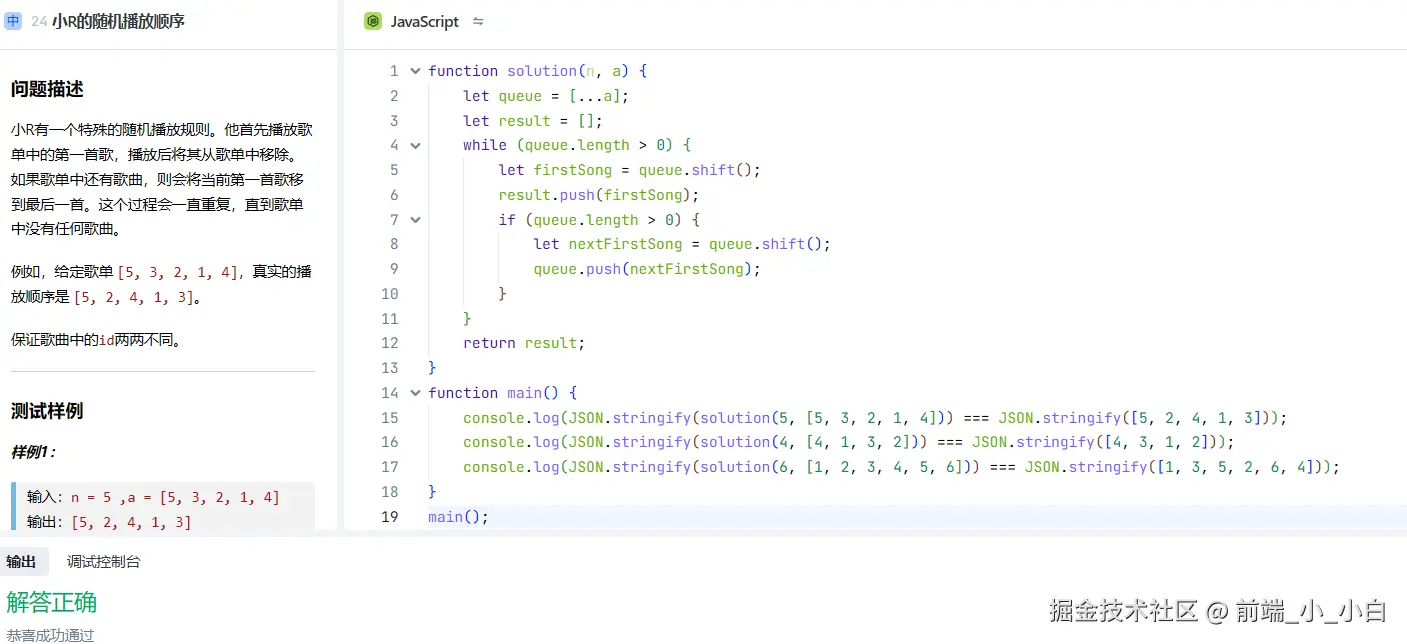The image size is (1407, 644).
Task: Click queue.push(nextFirstSong) on line 9
Action: tap(647, 269)
